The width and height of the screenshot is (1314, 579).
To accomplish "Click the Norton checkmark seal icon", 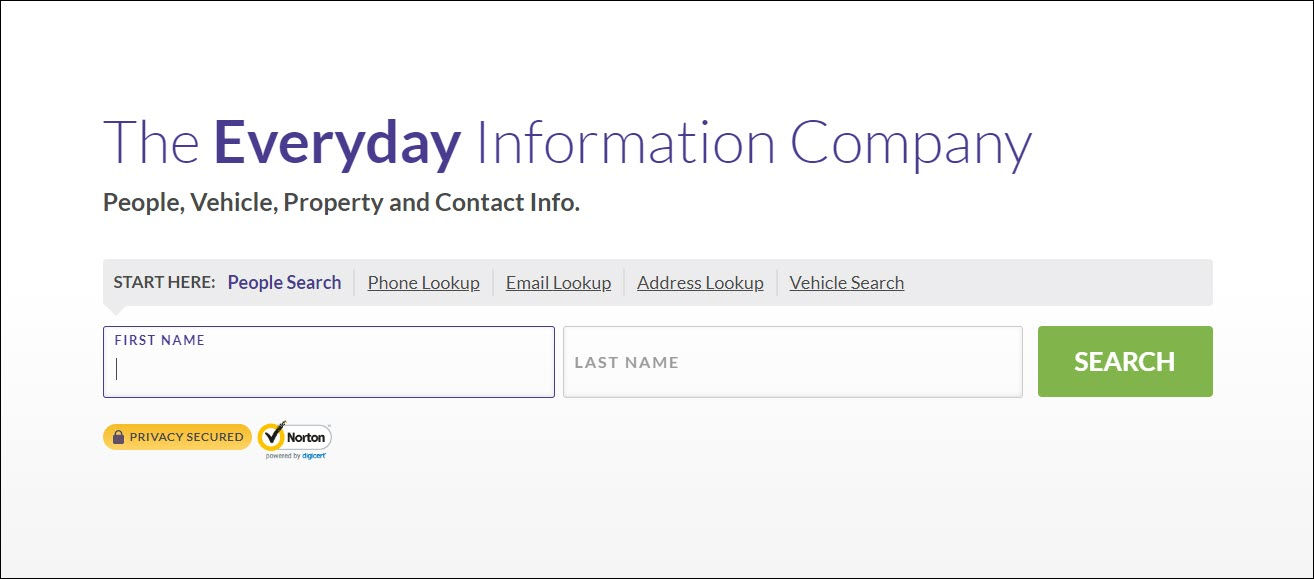I will click(x=271, y=436).
